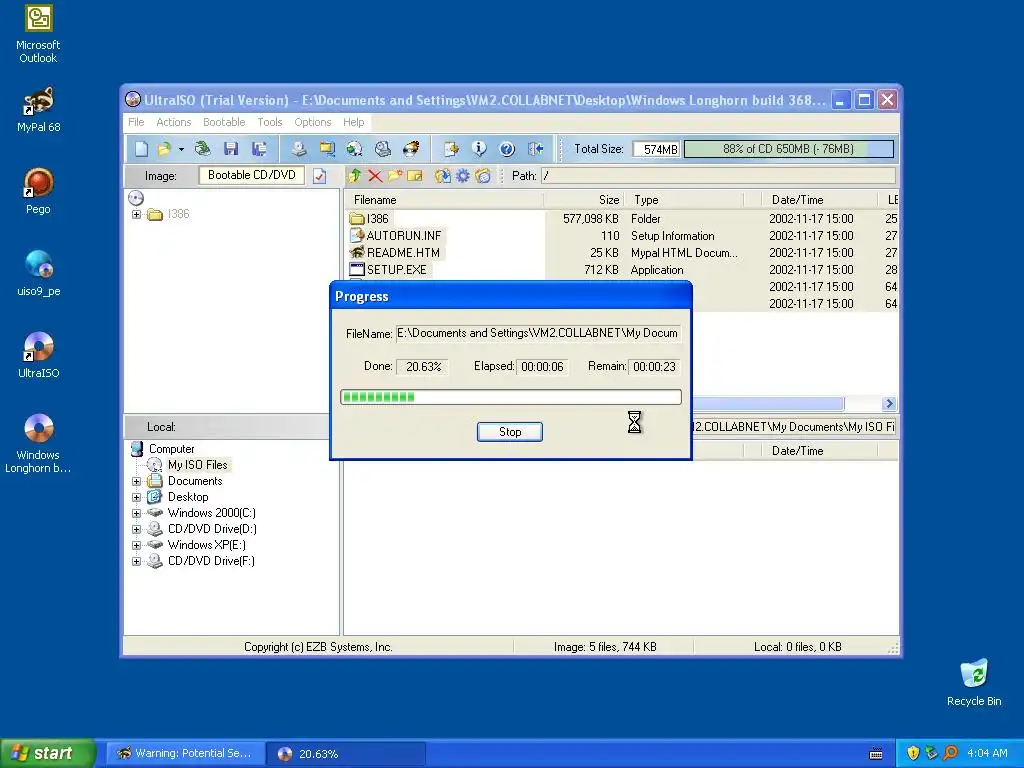Sort by the Type column header
Image resolution: width=1024 pixels, height=768 pixels.
(x=684, y=200)
